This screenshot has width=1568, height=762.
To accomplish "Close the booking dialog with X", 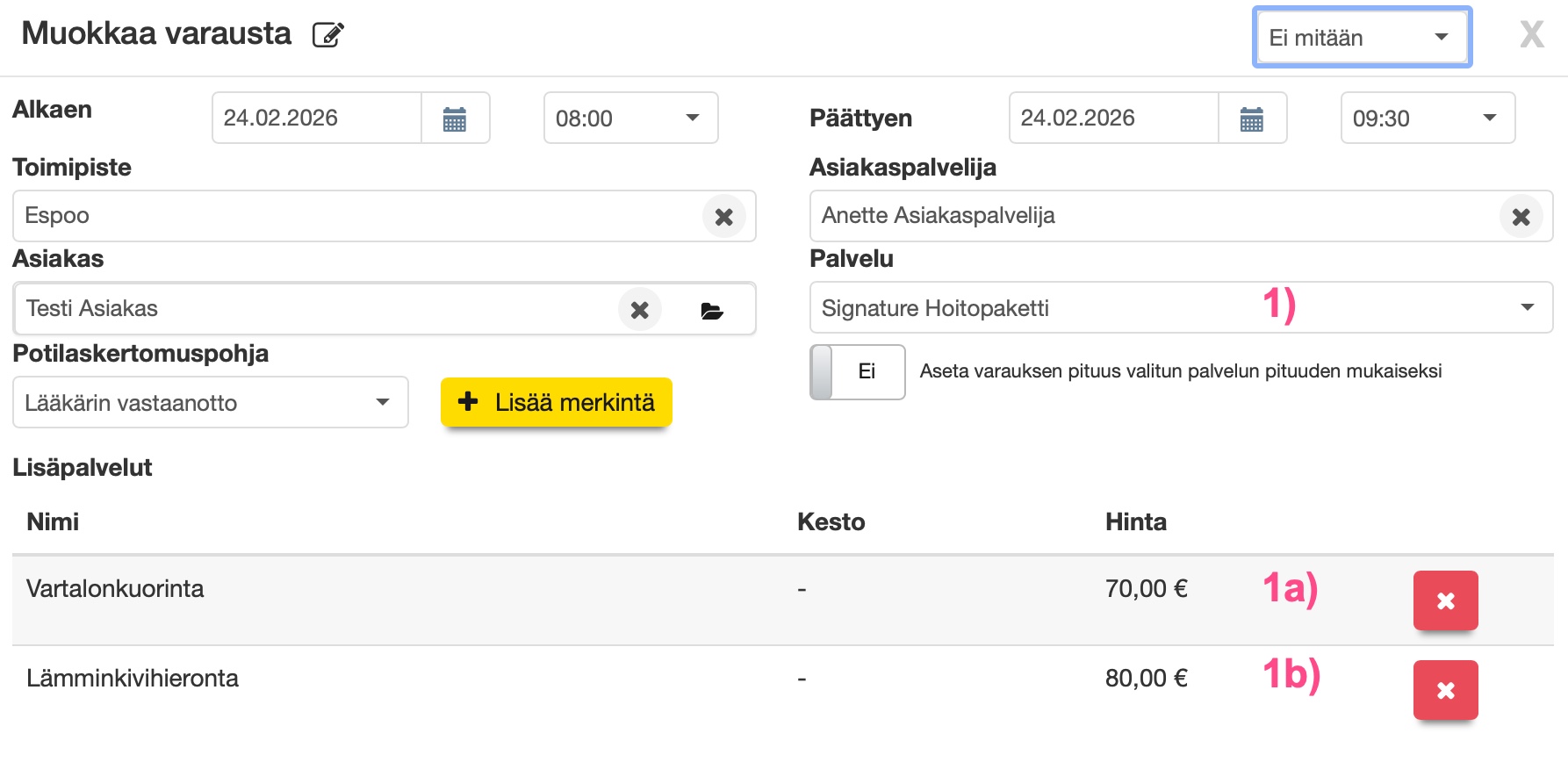I will click(x=1532, y=35).
